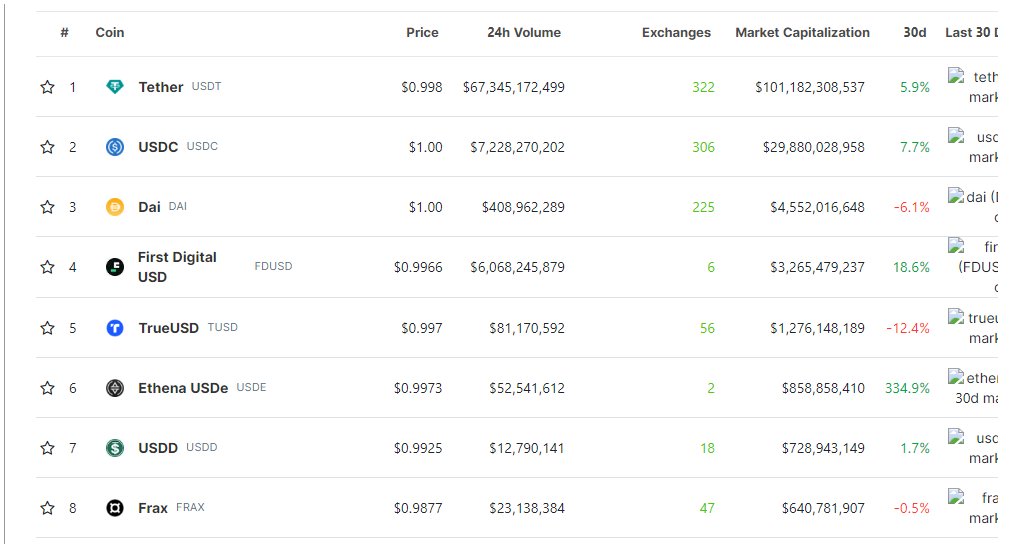Click USDC market cap $29,880,028,958
The width and height of the screenshot is (1019, 548).
click(814, 147)
